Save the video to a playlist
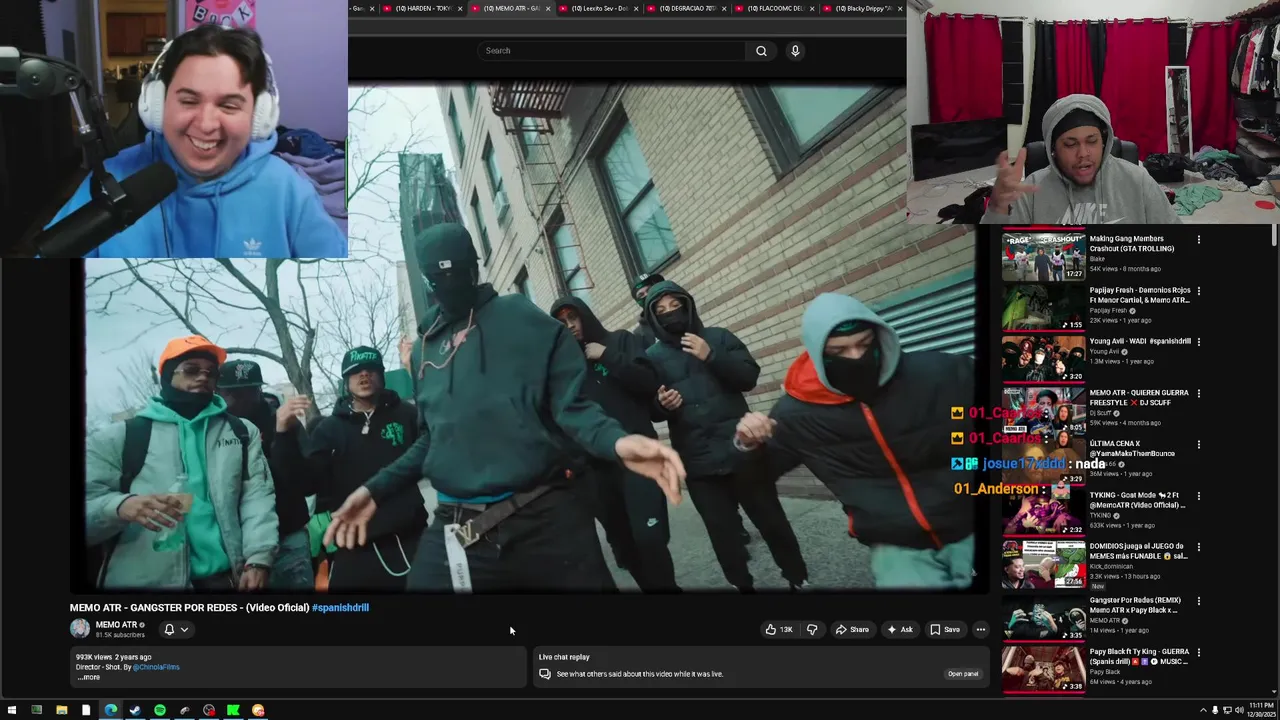Viewport: 1280px width, 720px height. tap(945, 630)
